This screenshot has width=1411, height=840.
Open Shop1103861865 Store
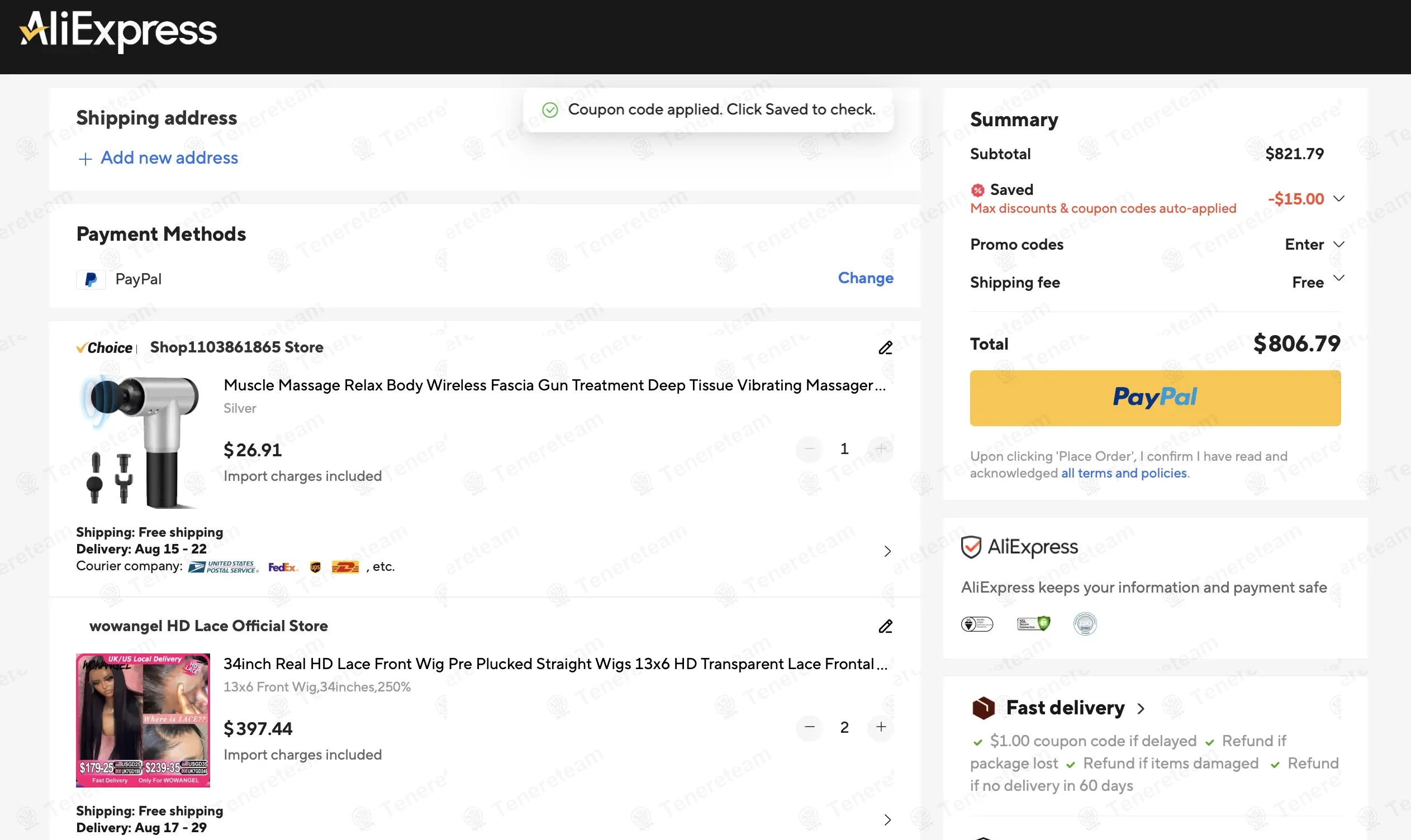(237, 347)
